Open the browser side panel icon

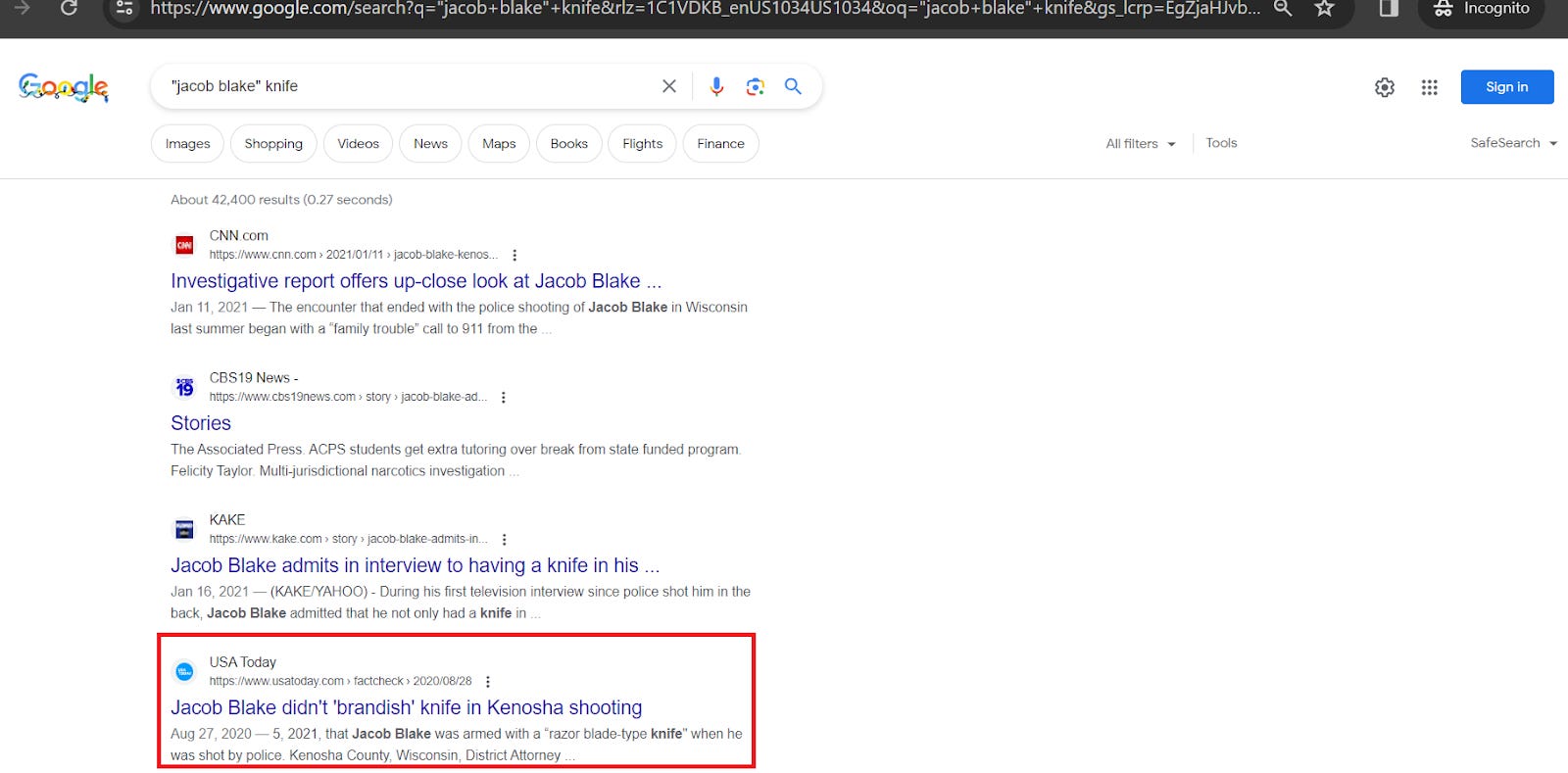1388,8
